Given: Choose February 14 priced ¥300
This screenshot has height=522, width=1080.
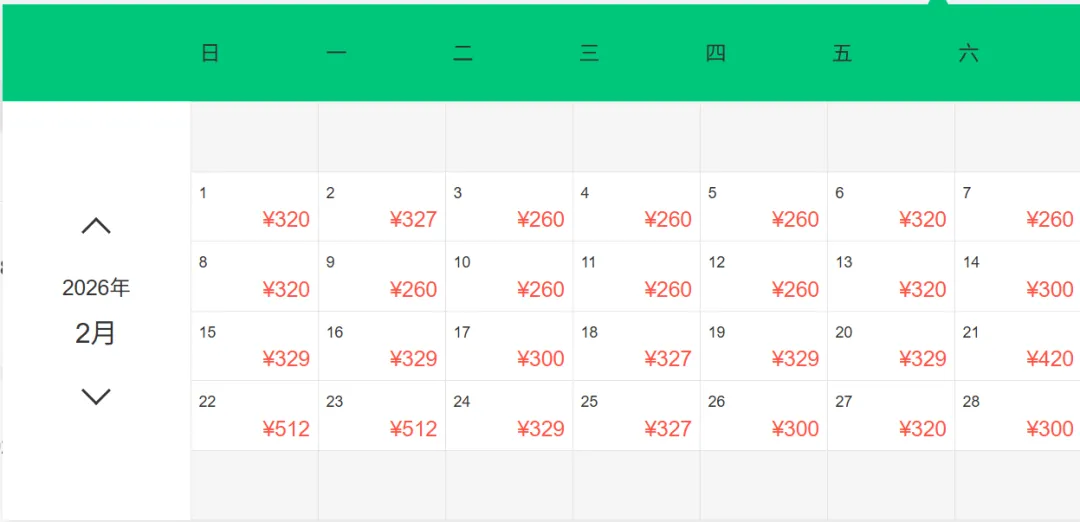Looking at the screenshot, I should 1017,277.
